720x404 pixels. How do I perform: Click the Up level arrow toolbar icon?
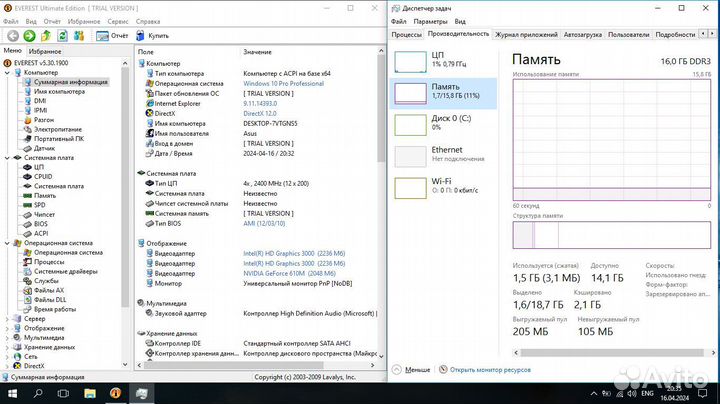pos(47,35)
